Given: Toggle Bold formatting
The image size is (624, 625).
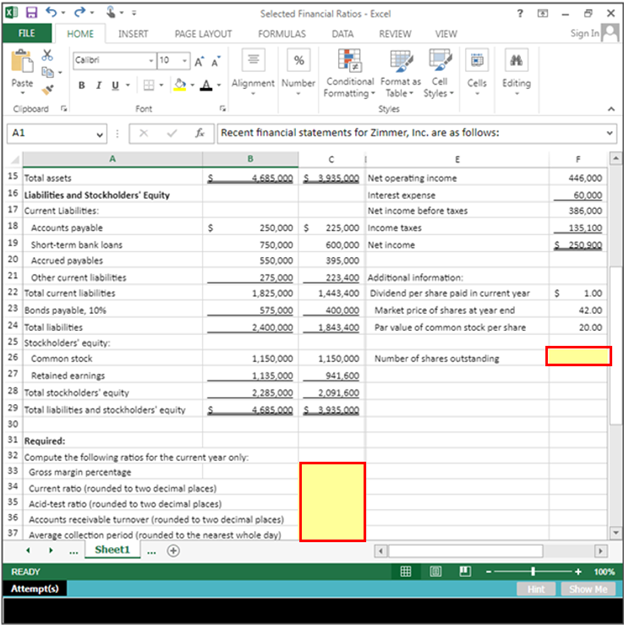Looking at the screenshot, I should pos(82,85).
